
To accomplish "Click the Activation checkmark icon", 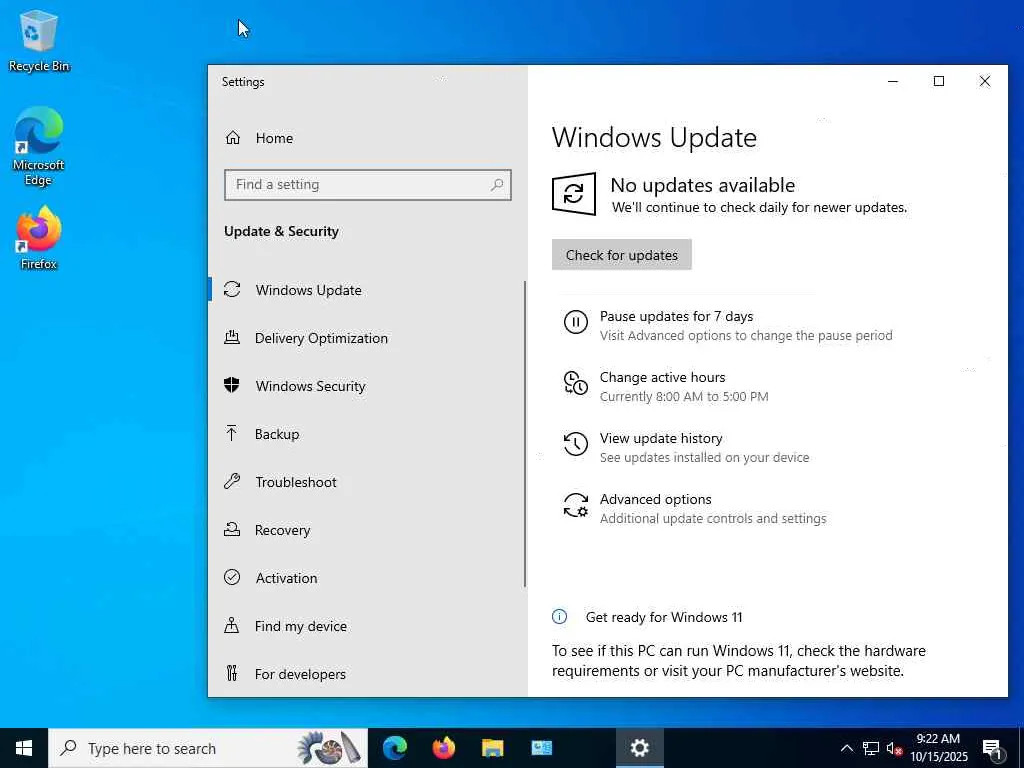I will (232, 577).
